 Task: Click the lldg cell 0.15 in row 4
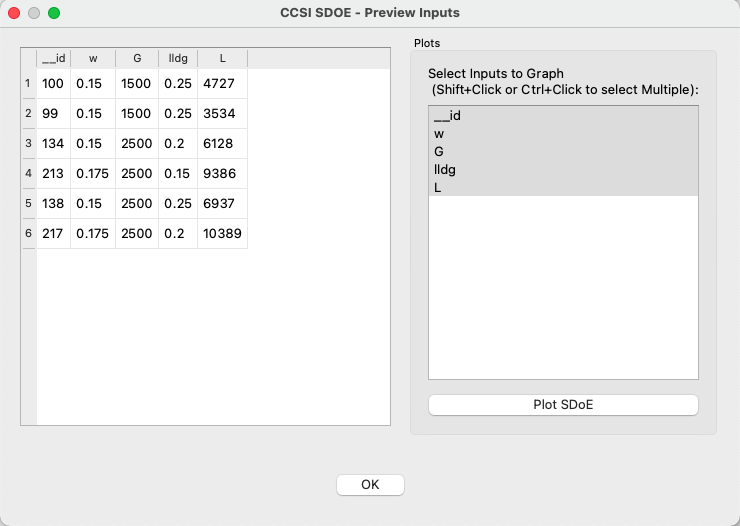pos(178,173)
